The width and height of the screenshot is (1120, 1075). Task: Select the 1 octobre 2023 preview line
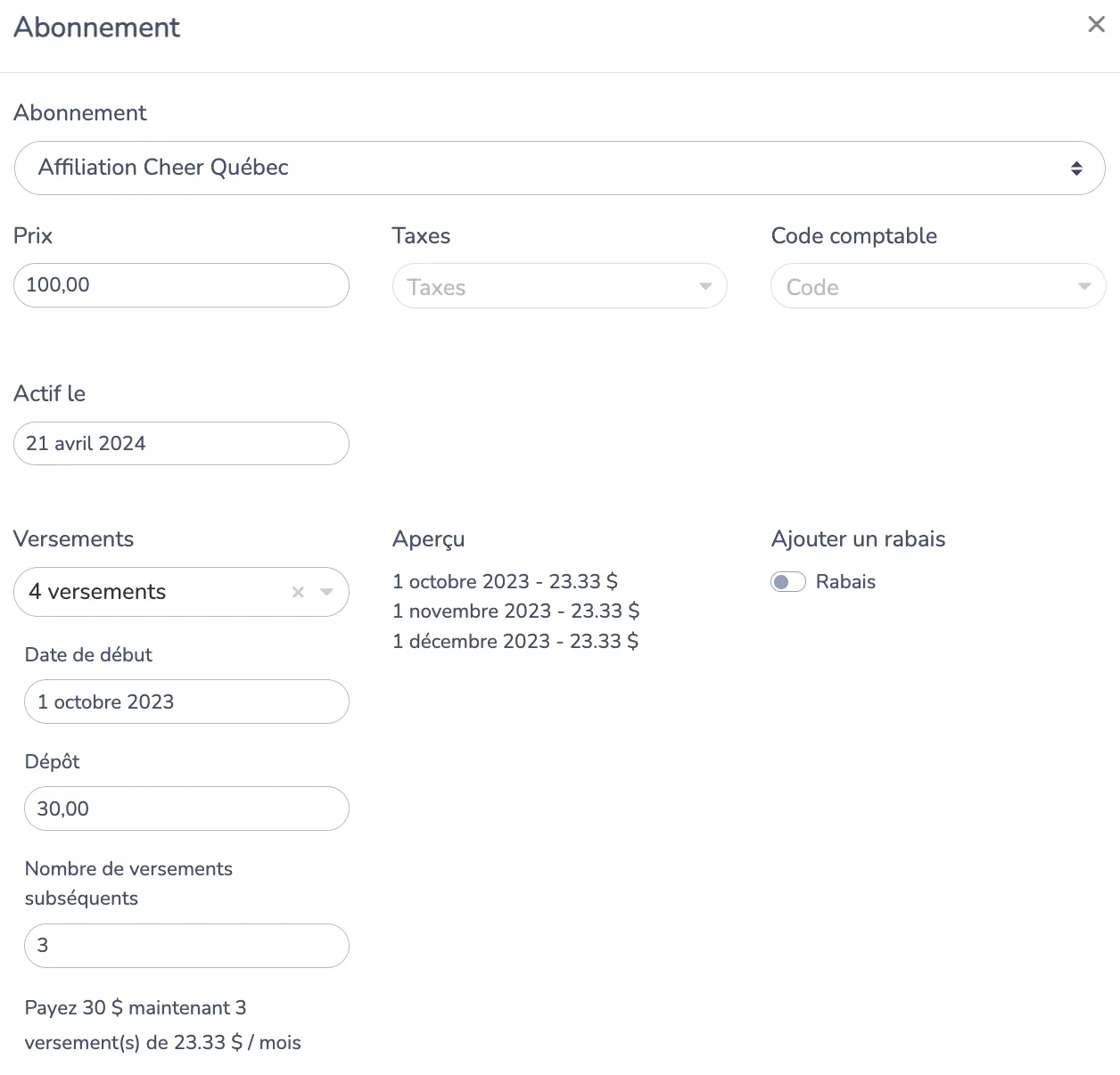505,581
